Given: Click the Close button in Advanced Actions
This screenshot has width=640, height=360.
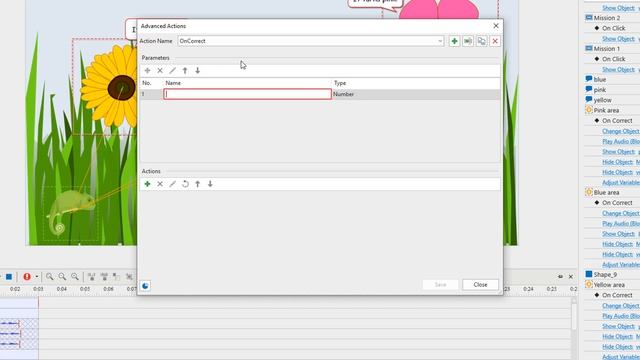Looking at the screenshot, I should [480, 284].
